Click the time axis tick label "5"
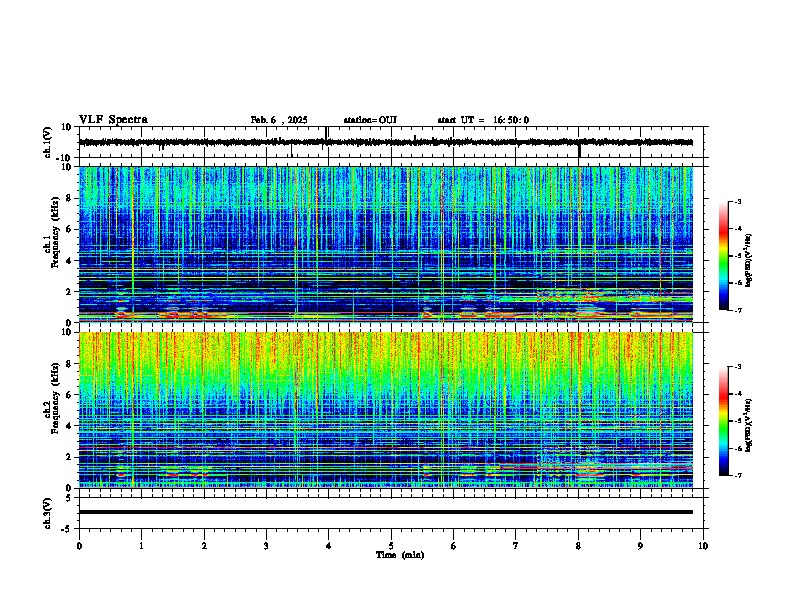Screen dimensions: 792x612 tap(391, 546)
